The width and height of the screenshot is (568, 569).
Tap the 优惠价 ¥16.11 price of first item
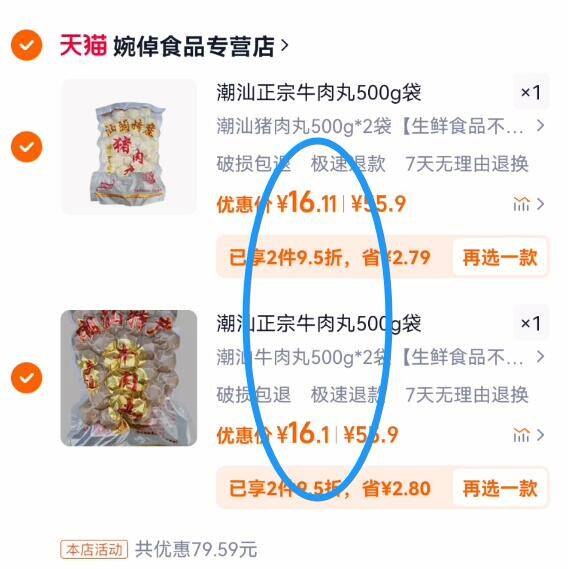(x=277, y=203)
